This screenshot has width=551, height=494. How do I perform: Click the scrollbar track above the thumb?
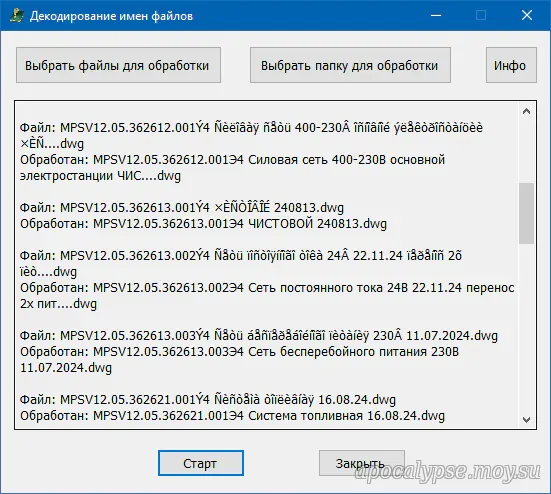tap(526, 151)
